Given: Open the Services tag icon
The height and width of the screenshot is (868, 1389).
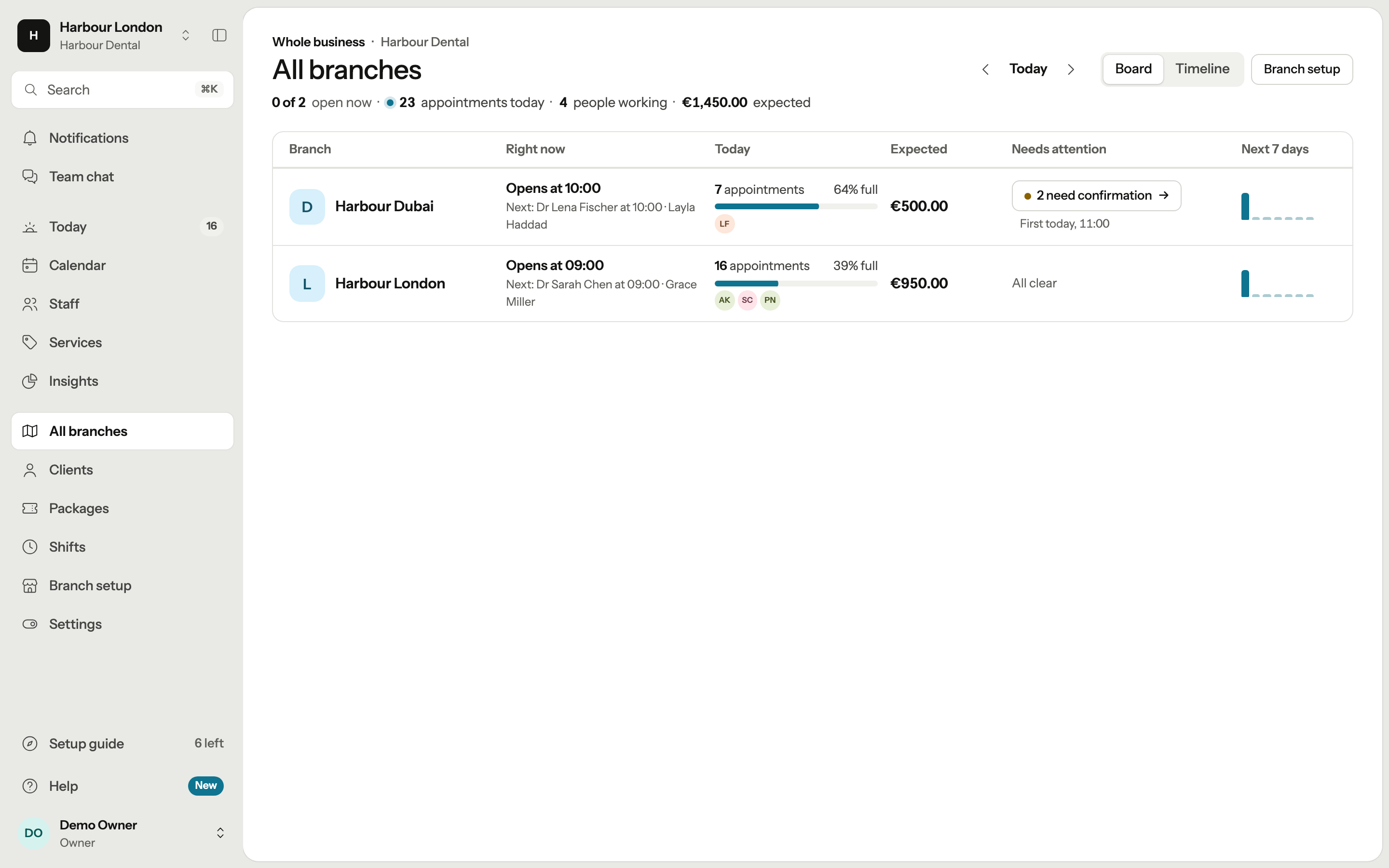Looking at the screenshot, I should (30, 342).
